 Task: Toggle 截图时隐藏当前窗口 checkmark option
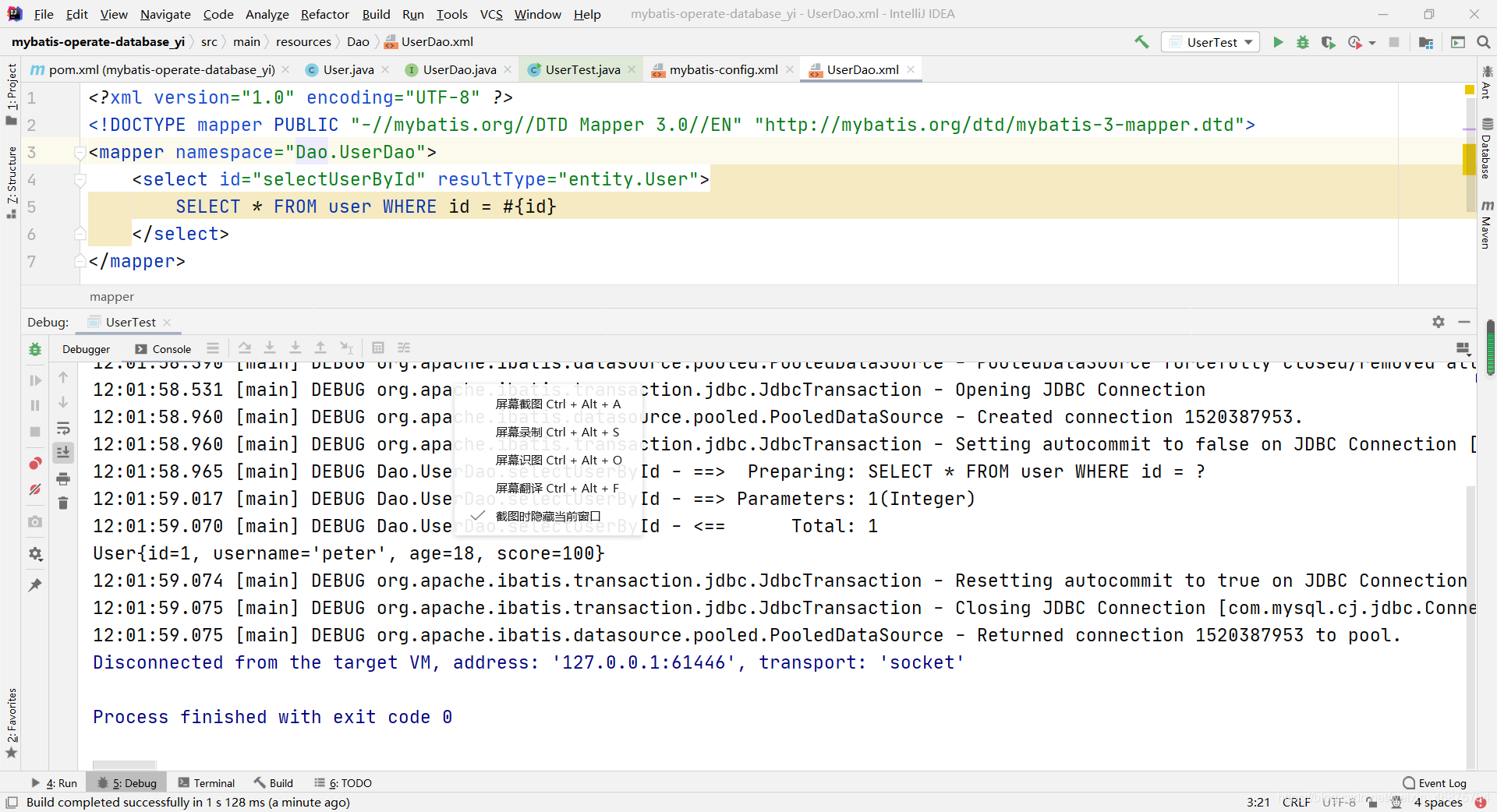[548, 516]
